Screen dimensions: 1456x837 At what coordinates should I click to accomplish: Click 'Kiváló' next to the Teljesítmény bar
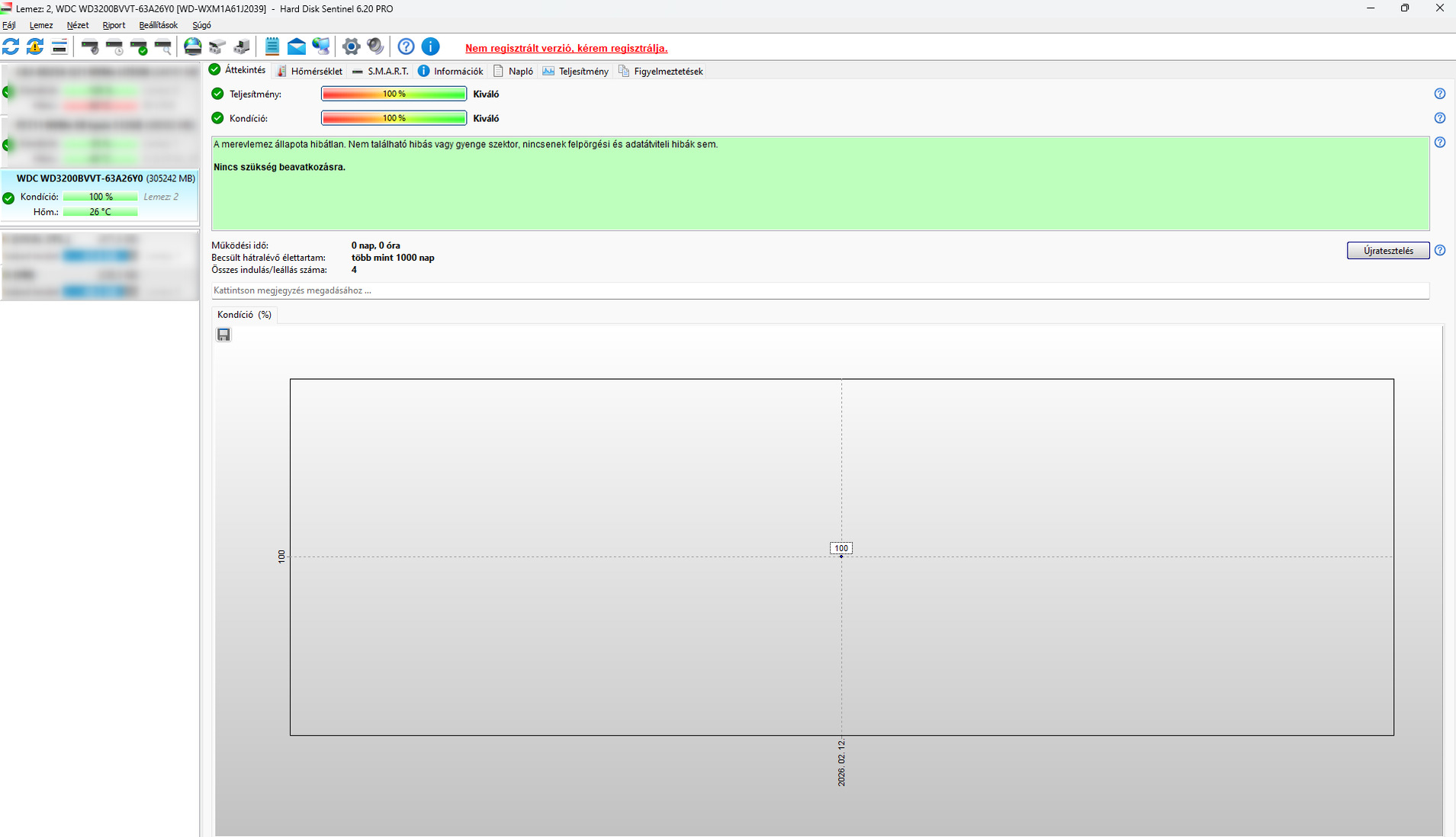[486, 94]
